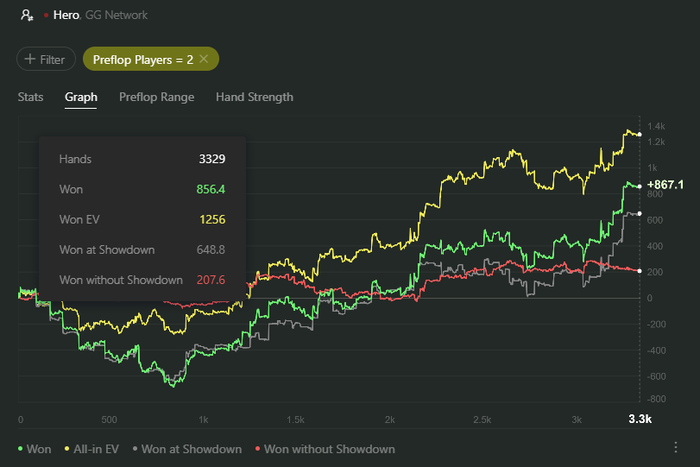Screen dimensions: 700x467
Task: Click the Hero player name
Action: pos(66,16)
